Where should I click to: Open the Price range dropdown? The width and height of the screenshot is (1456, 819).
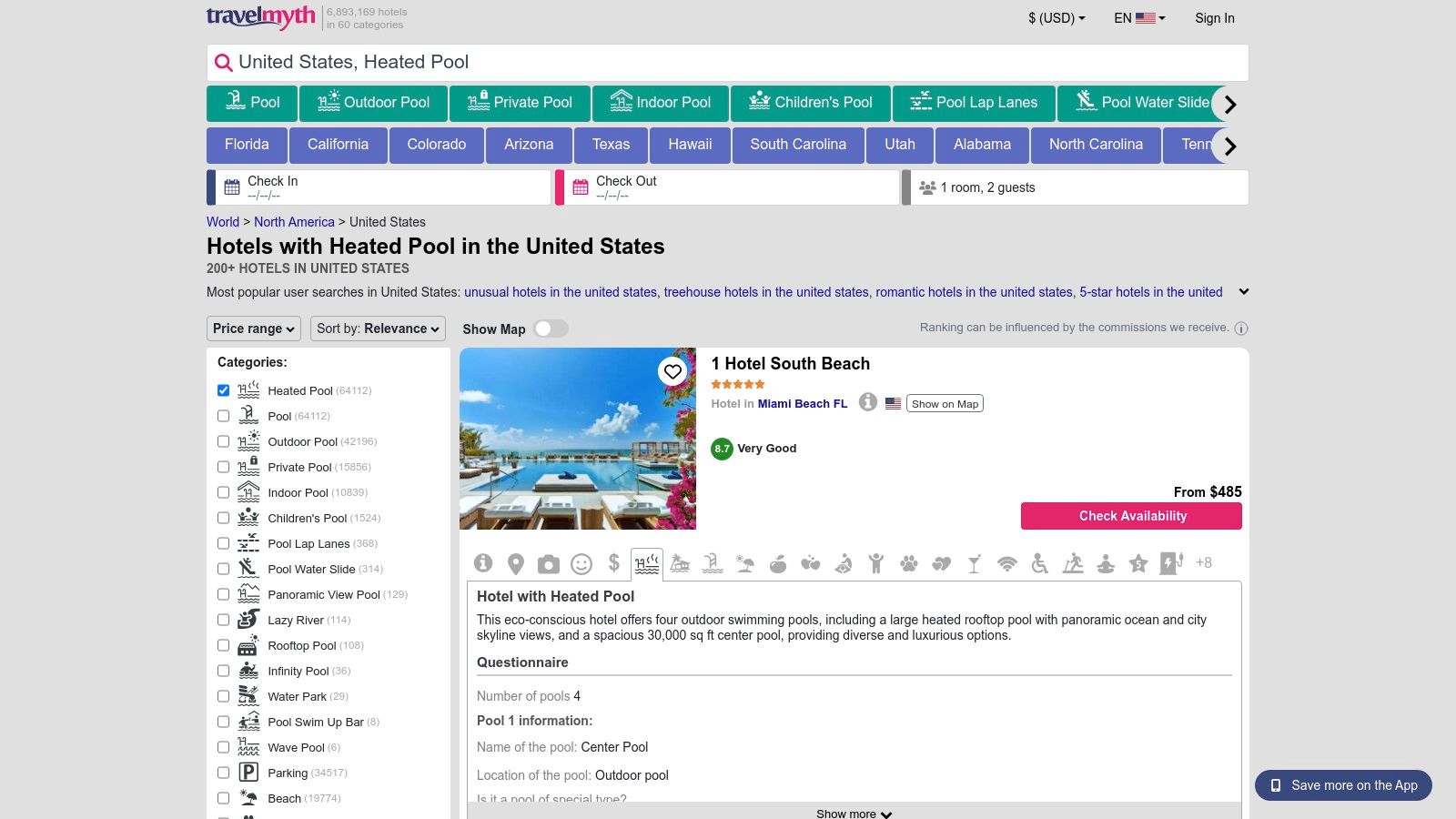pyautogui.click(x=254, y=329)
